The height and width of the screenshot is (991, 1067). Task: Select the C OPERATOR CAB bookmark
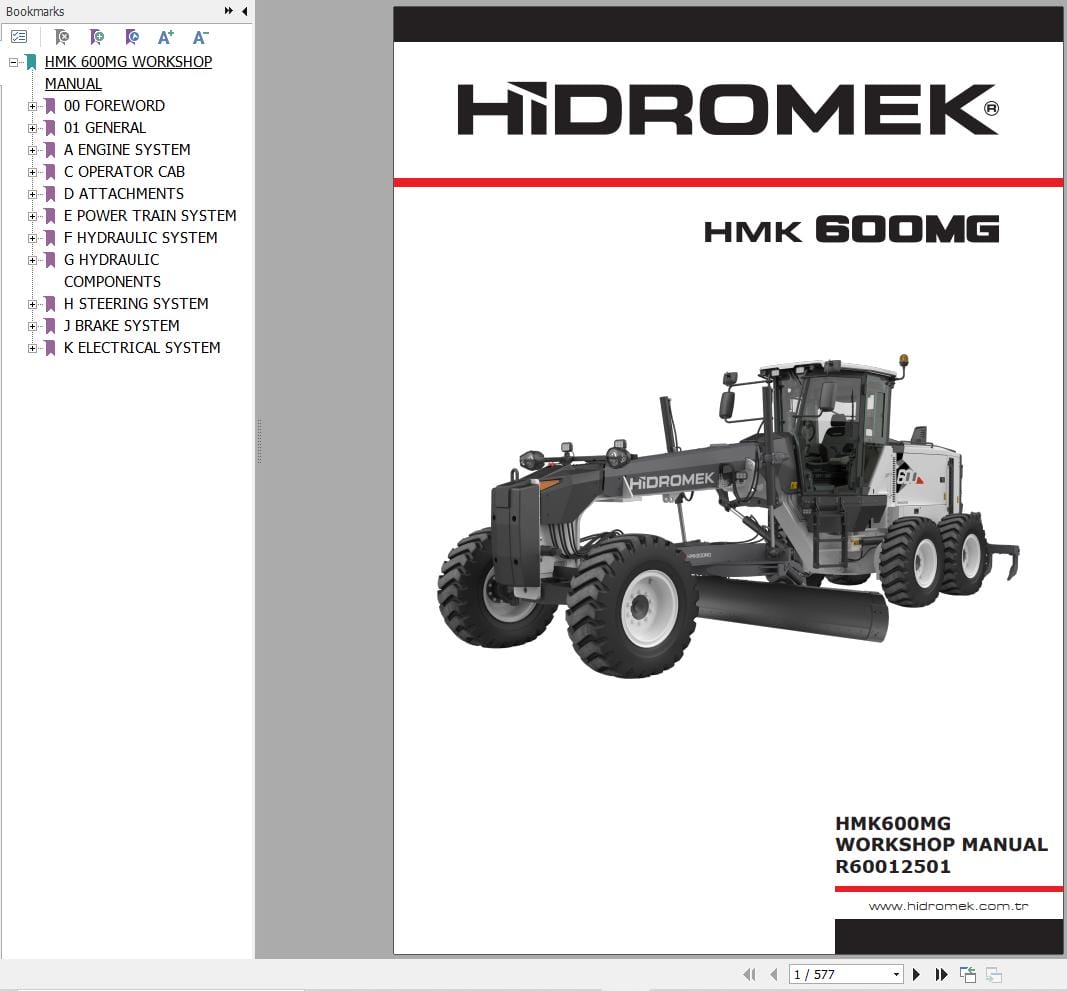pyautogui.click(x=124, y=172)
